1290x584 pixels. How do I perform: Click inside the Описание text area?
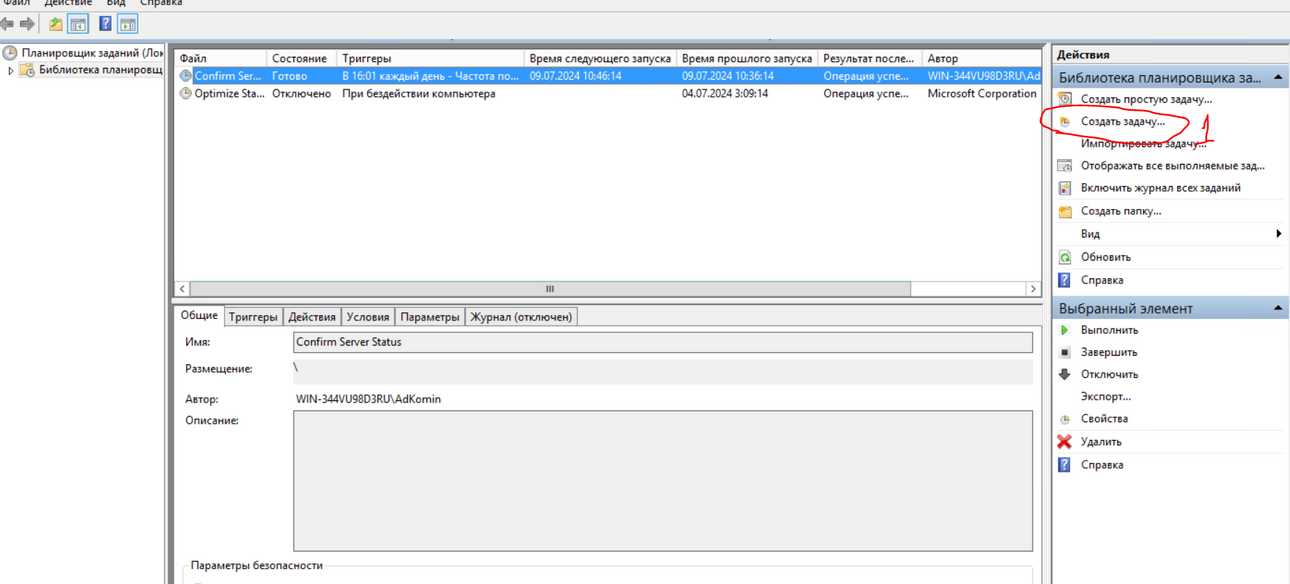coord(663,481)
